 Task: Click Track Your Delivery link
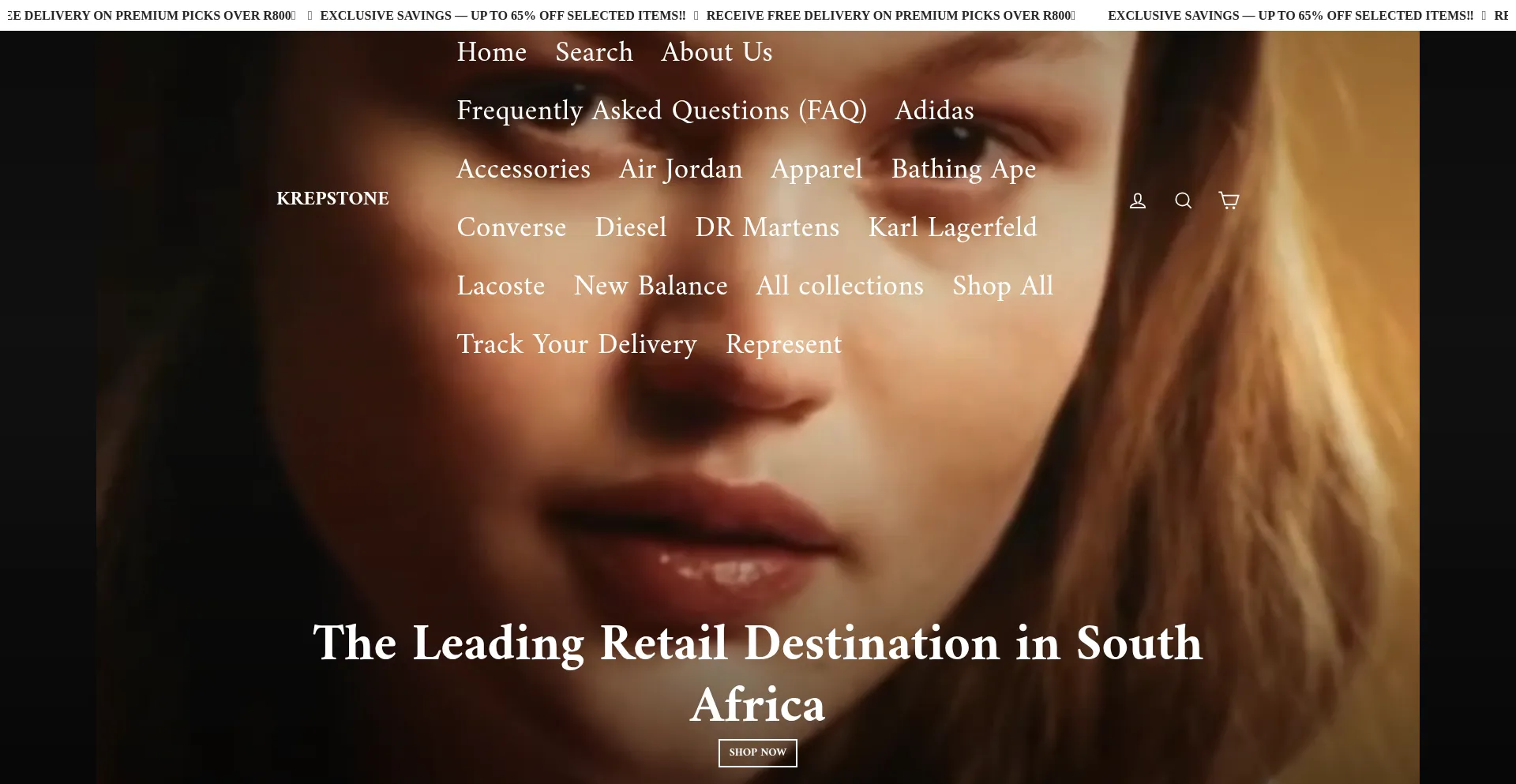click(576, 344)
